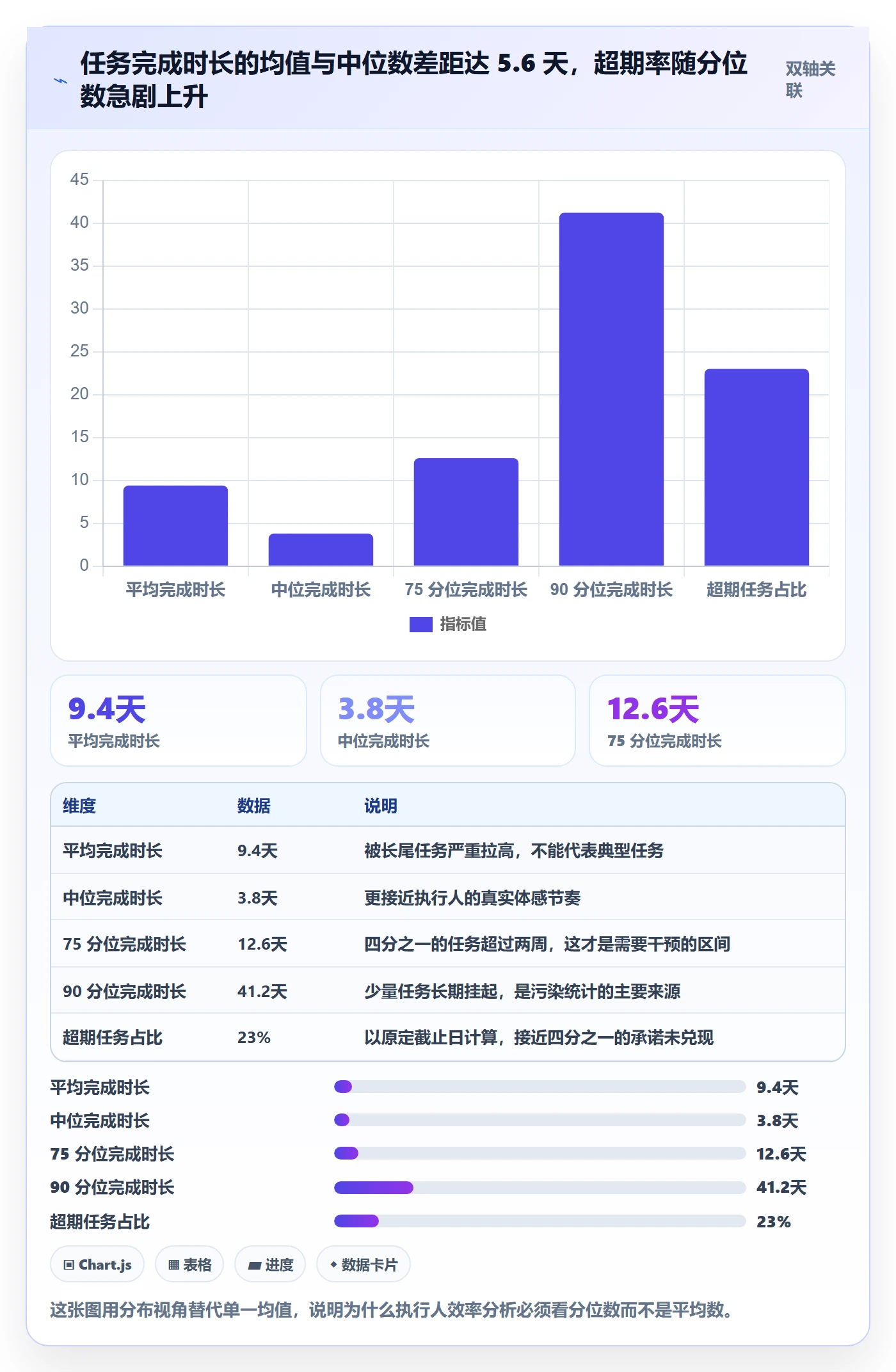
Task: Click the 23% cell in the table
Action: [254, 1037]
